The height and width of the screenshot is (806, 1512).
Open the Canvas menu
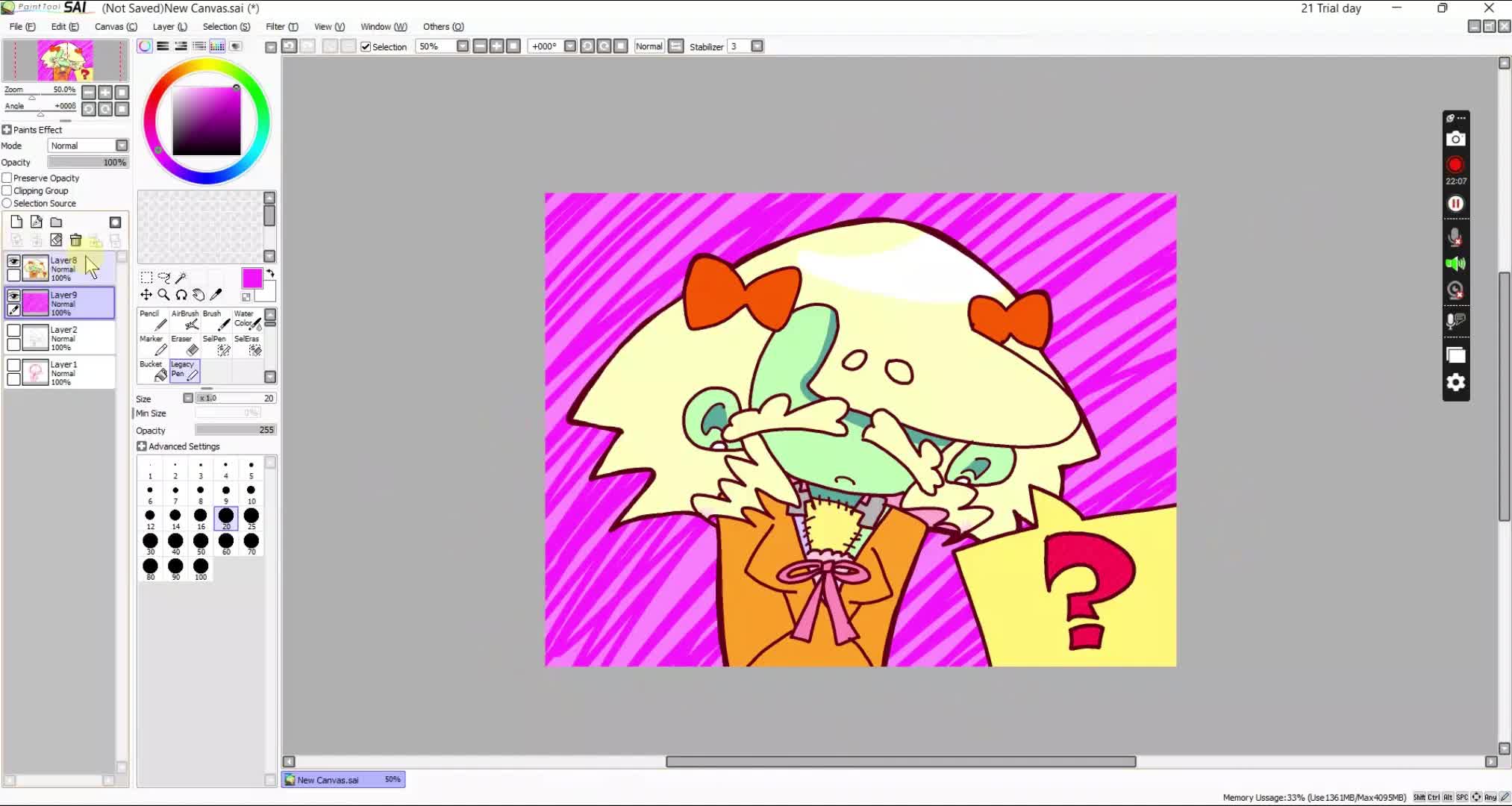pyautogui.click(x=116, y=26)
